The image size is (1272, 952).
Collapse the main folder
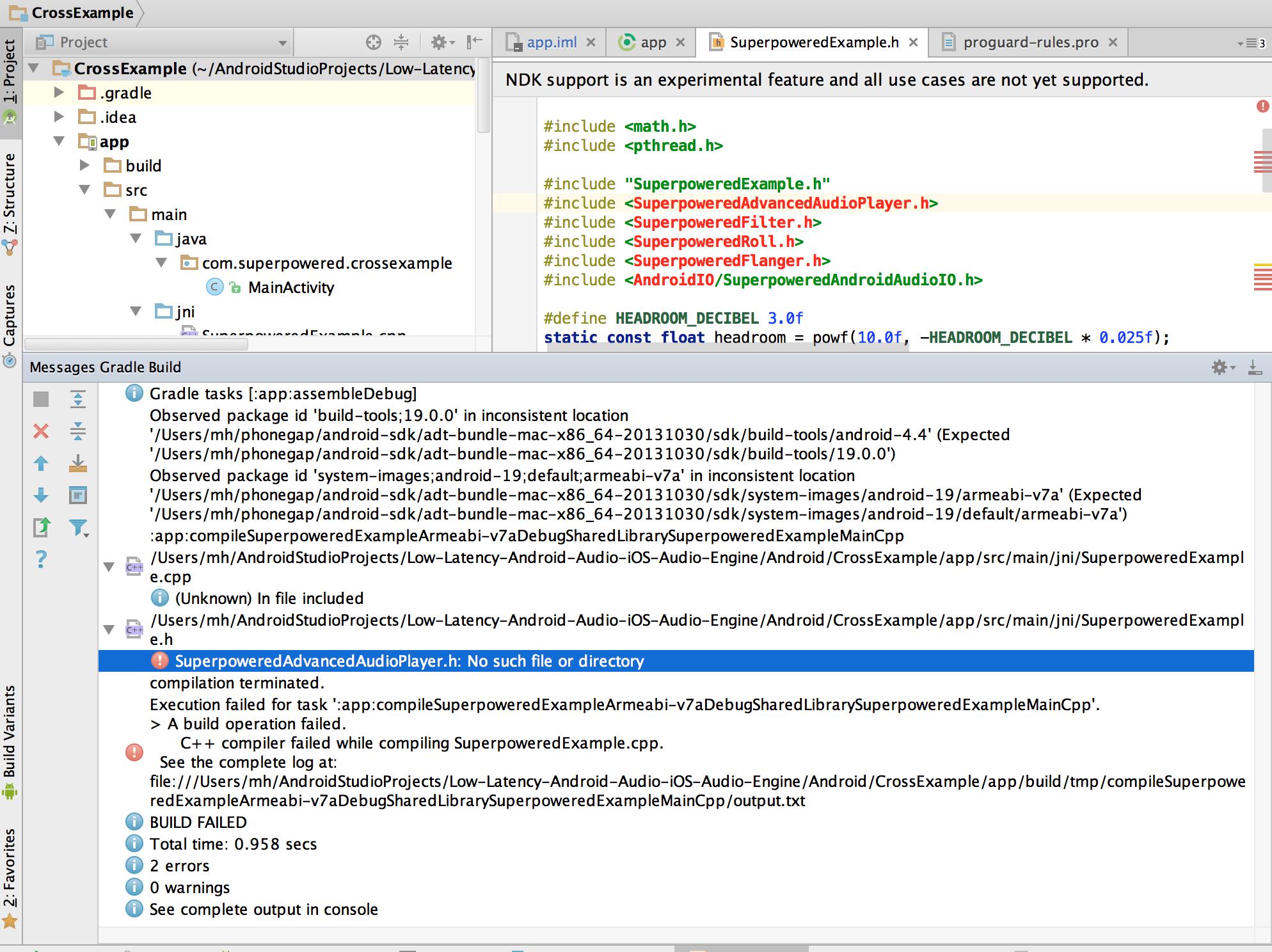pos(110,214)
